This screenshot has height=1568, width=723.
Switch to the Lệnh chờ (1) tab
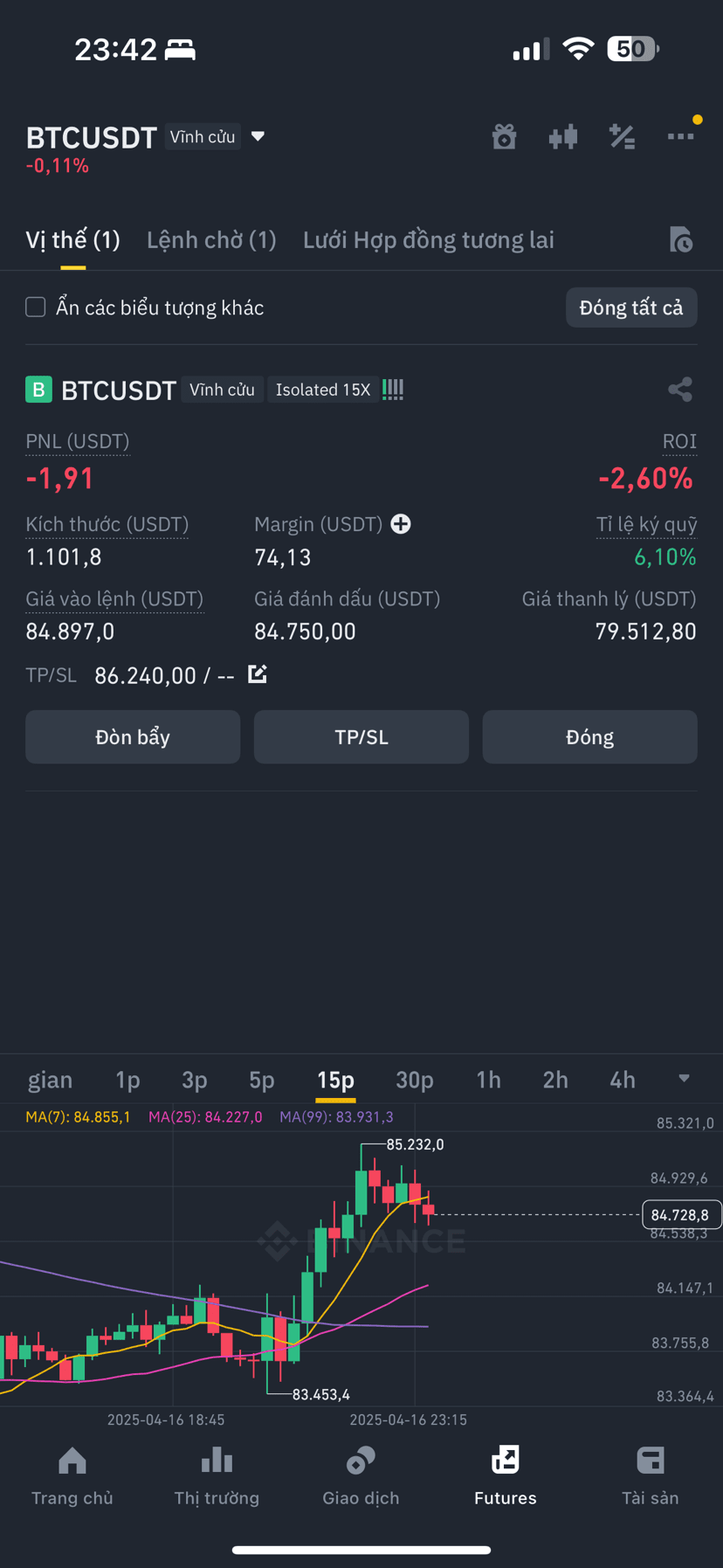click(211, 240)
